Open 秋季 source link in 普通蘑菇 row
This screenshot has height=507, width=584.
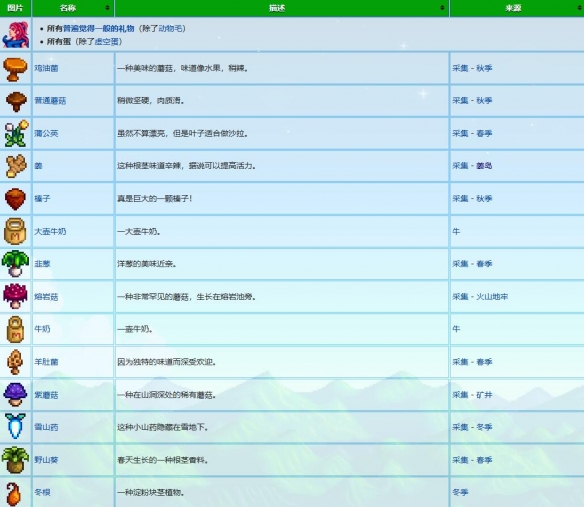484,101
